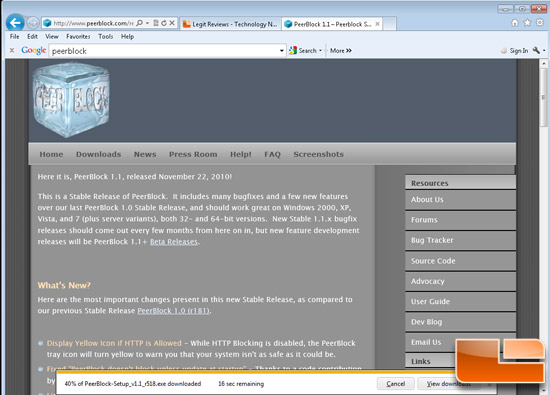Refresh the page with address bar icon
550x395 pixels.
pyautogui.click(x=164, y=23)
